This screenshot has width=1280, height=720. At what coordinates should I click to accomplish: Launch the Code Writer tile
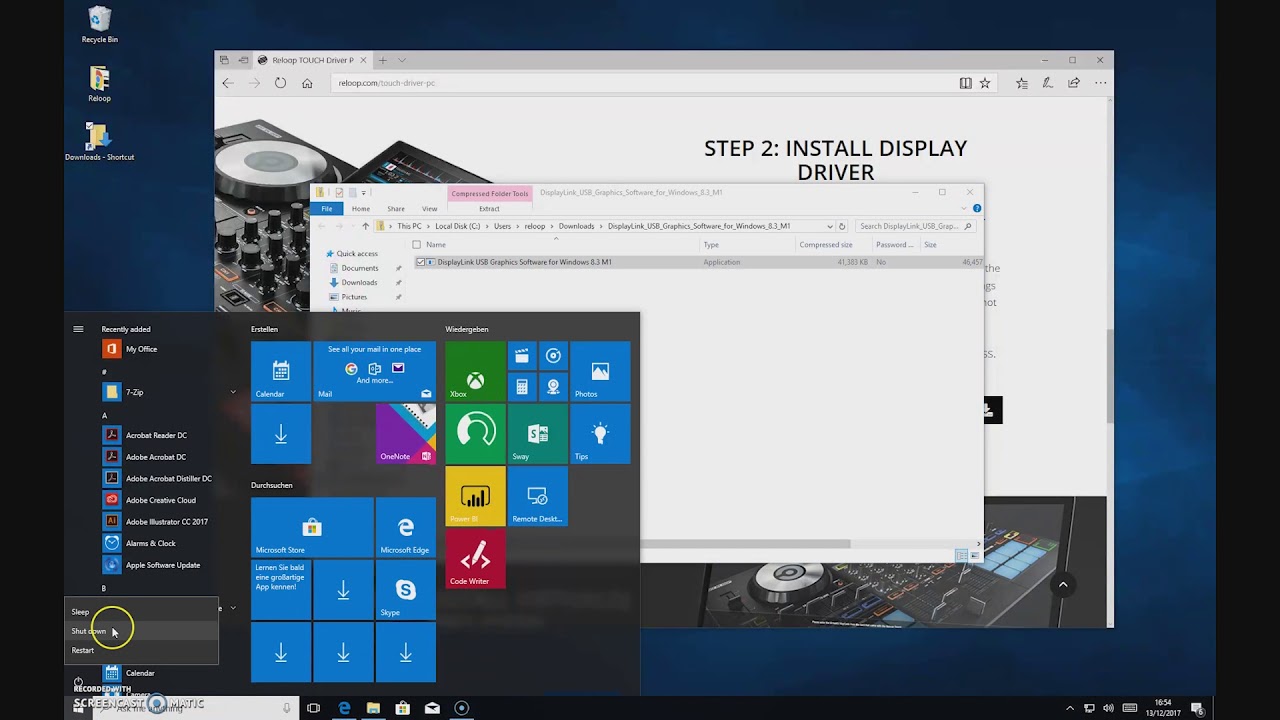click(475, 558)
